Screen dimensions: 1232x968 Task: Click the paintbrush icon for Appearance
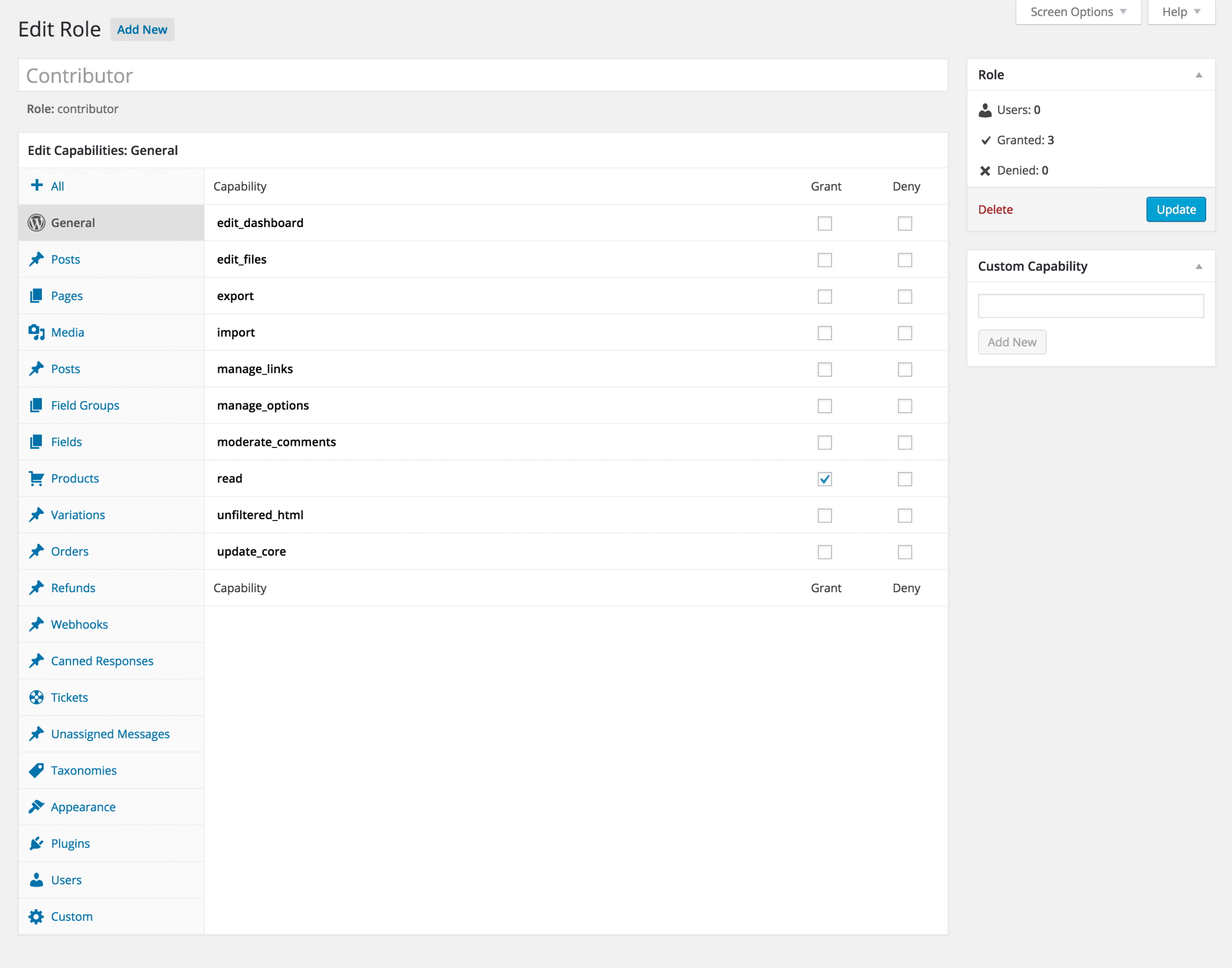pos(36,806)
